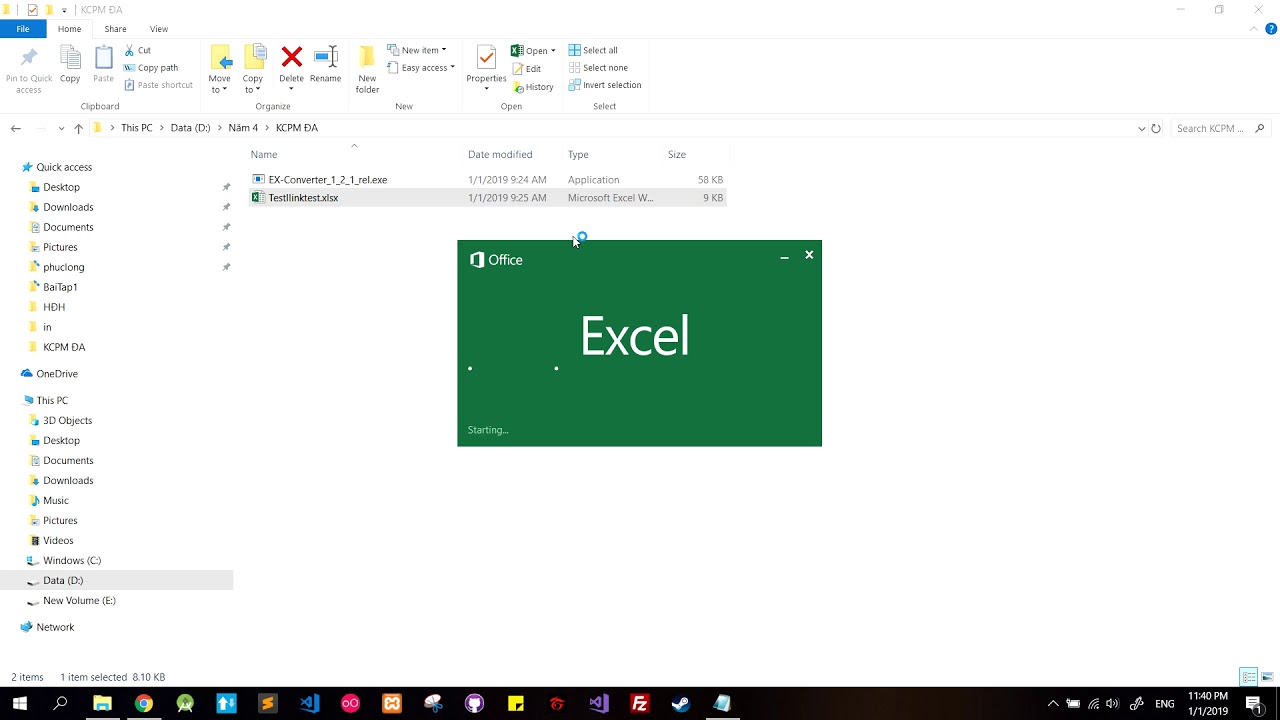Screen dimensions: 1280x720
Task: Go up one folder level arrow
Action: click(78, 128)
